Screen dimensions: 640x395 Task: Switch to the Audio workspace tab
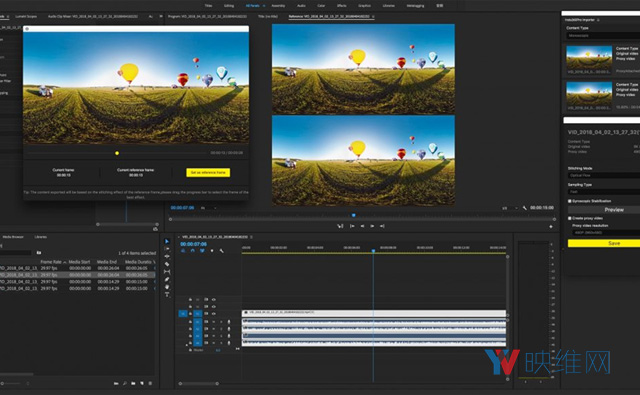(301, 6)
